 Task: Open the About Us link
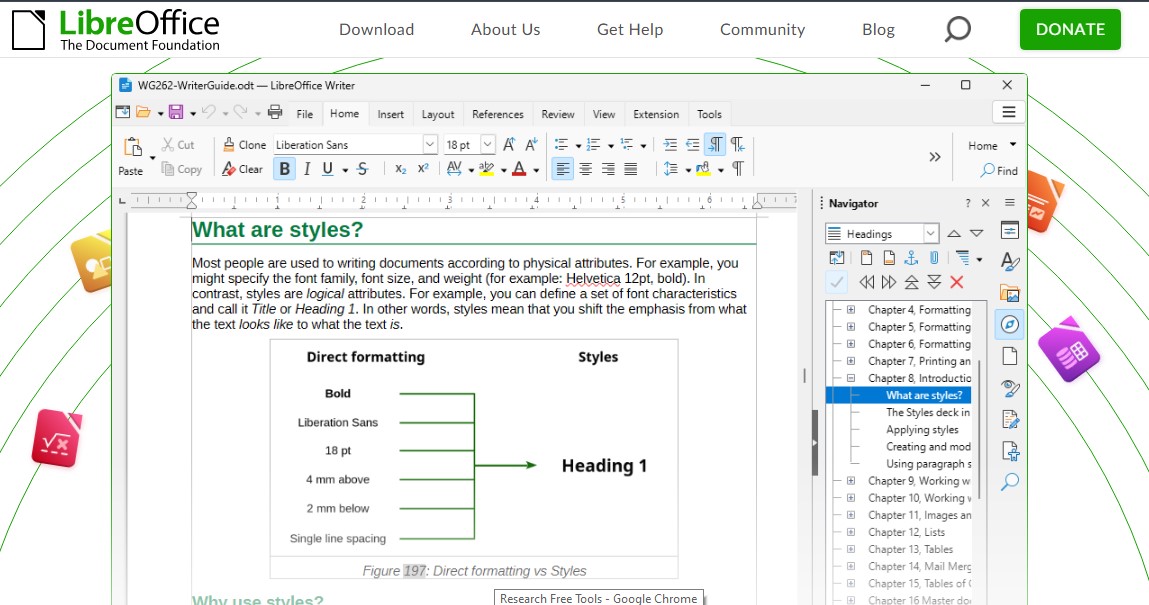[505, 29]
